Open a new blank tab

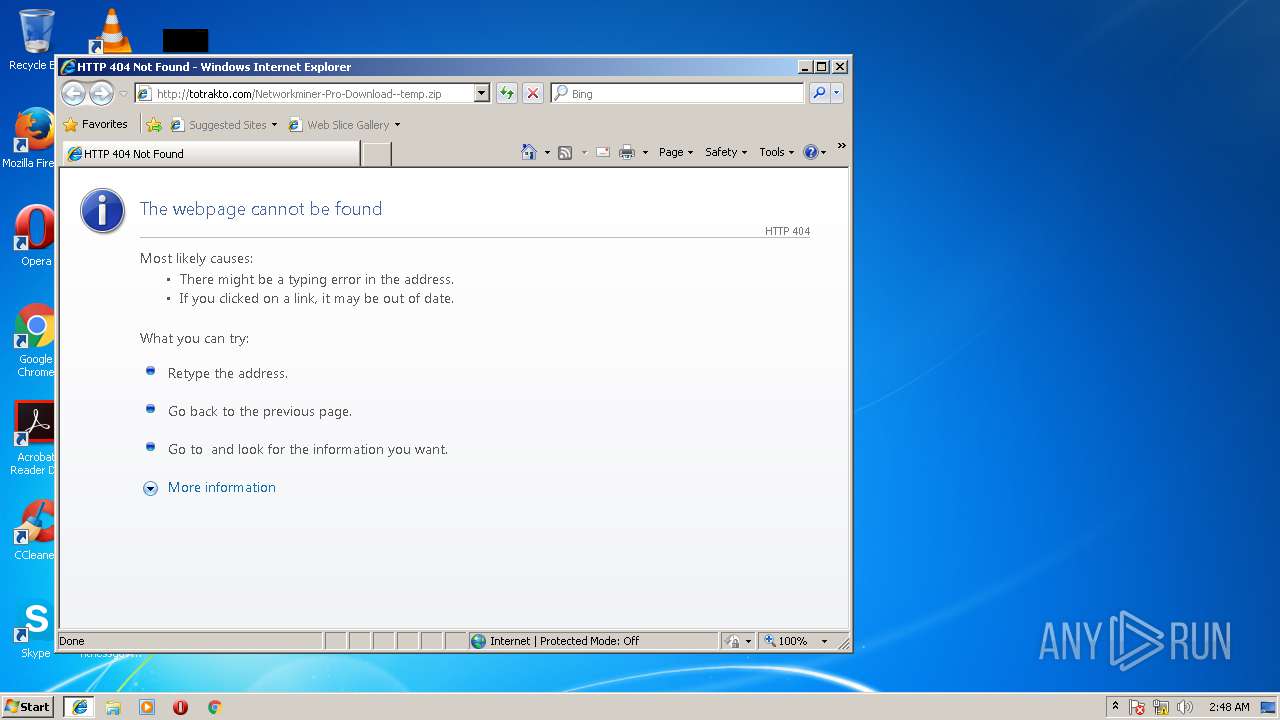coord(376,154)
